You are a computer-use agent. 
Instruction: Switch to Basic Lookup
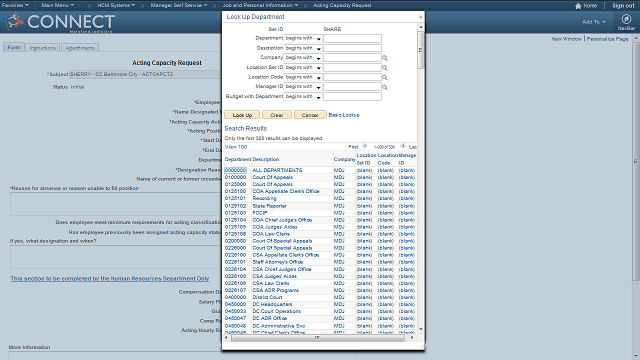(x=344, y=115)
